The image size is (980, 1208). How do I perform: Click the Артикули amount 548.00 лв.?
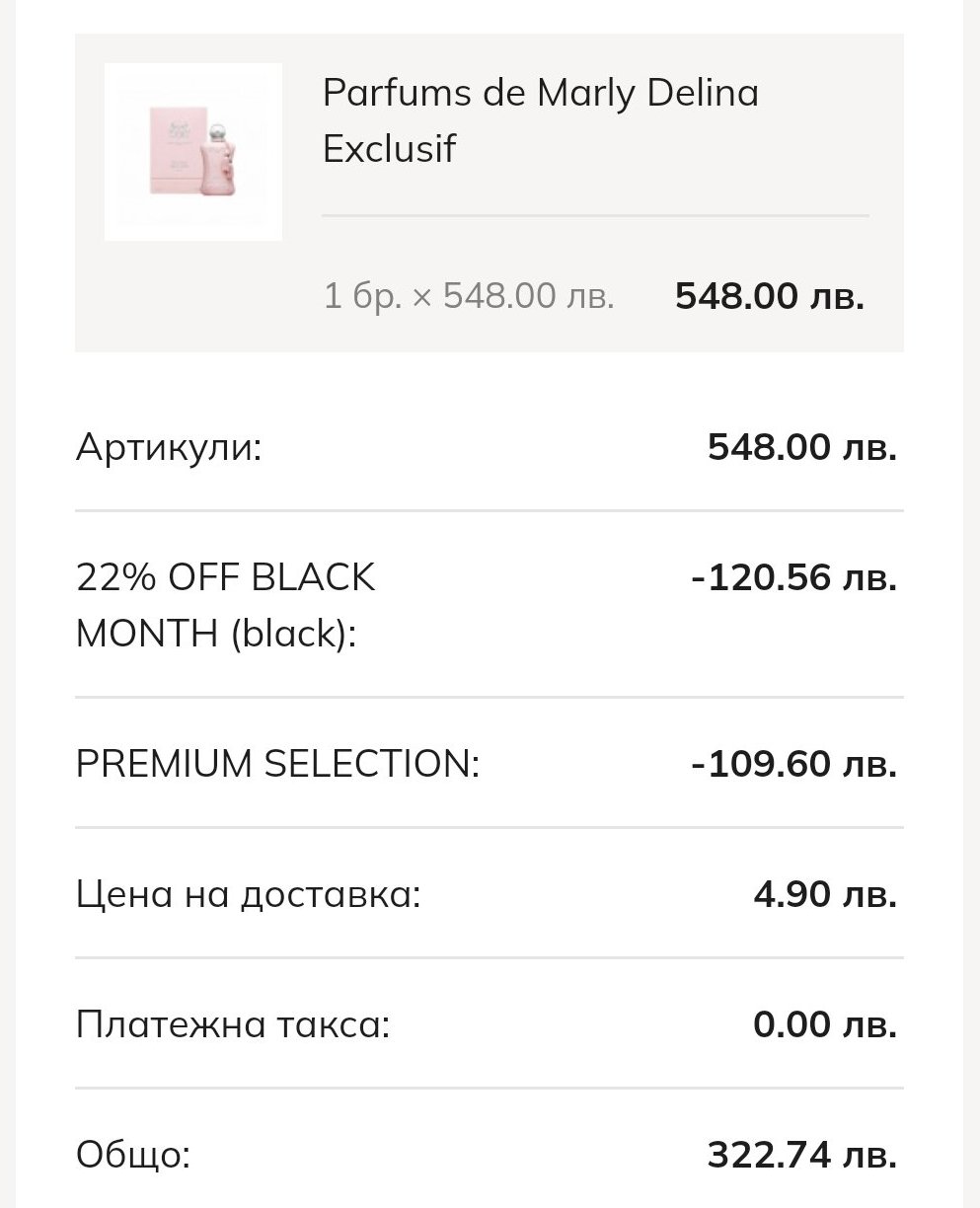(x=801, y=448)
